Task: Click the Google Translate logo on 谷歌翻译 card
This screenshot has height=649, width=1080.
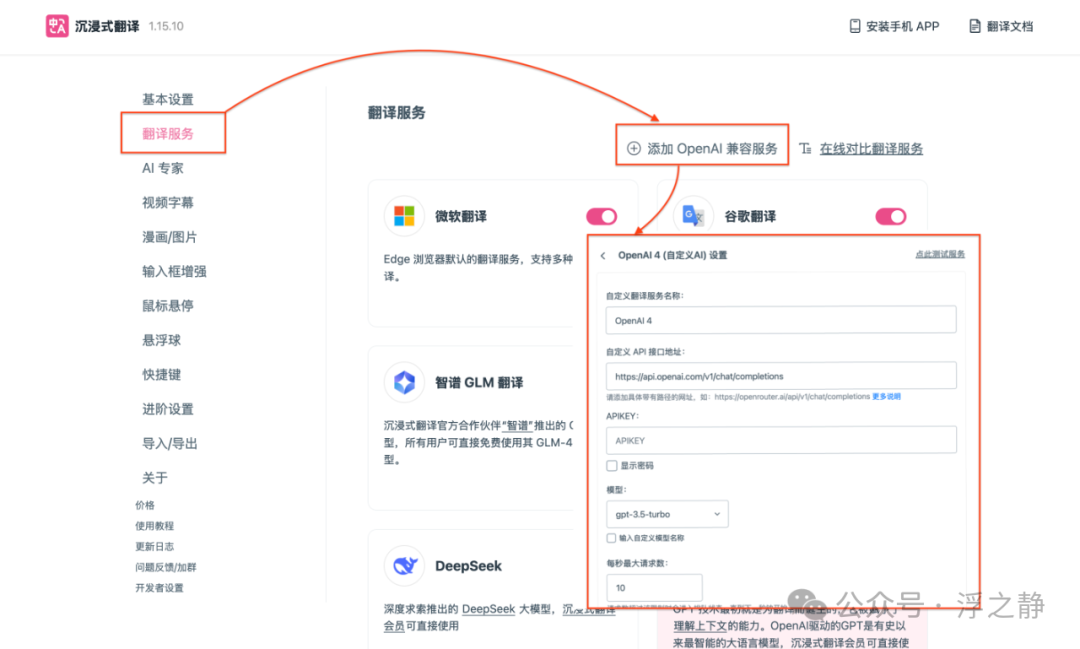Action: (x=693, y=216)
